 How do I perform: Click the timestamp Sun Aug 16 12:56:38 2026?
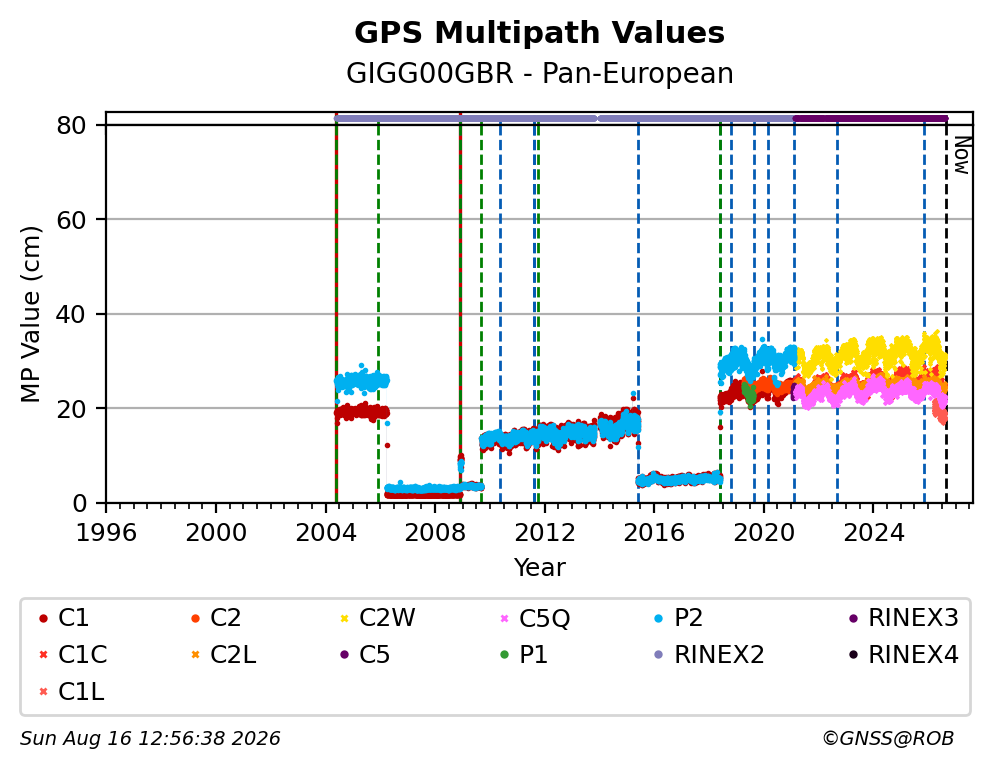[150, 739]
